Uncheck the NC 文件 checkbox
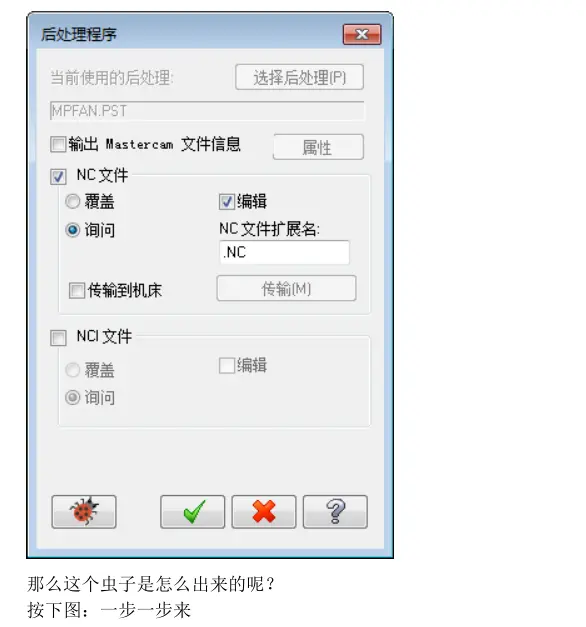 coord(58,176)
